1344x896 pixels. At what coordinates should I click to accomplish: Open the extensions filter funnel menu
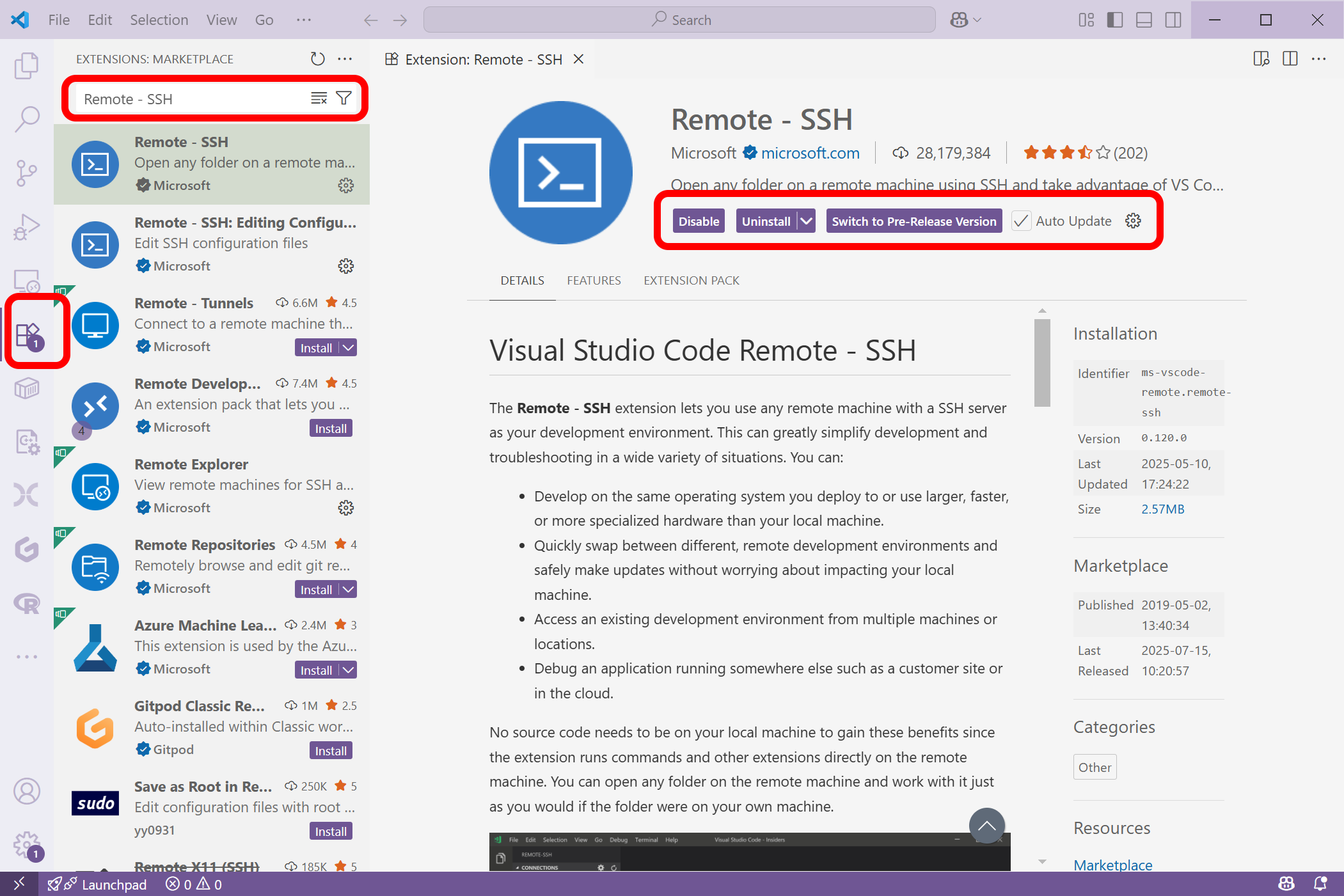[x=344, y=98]
